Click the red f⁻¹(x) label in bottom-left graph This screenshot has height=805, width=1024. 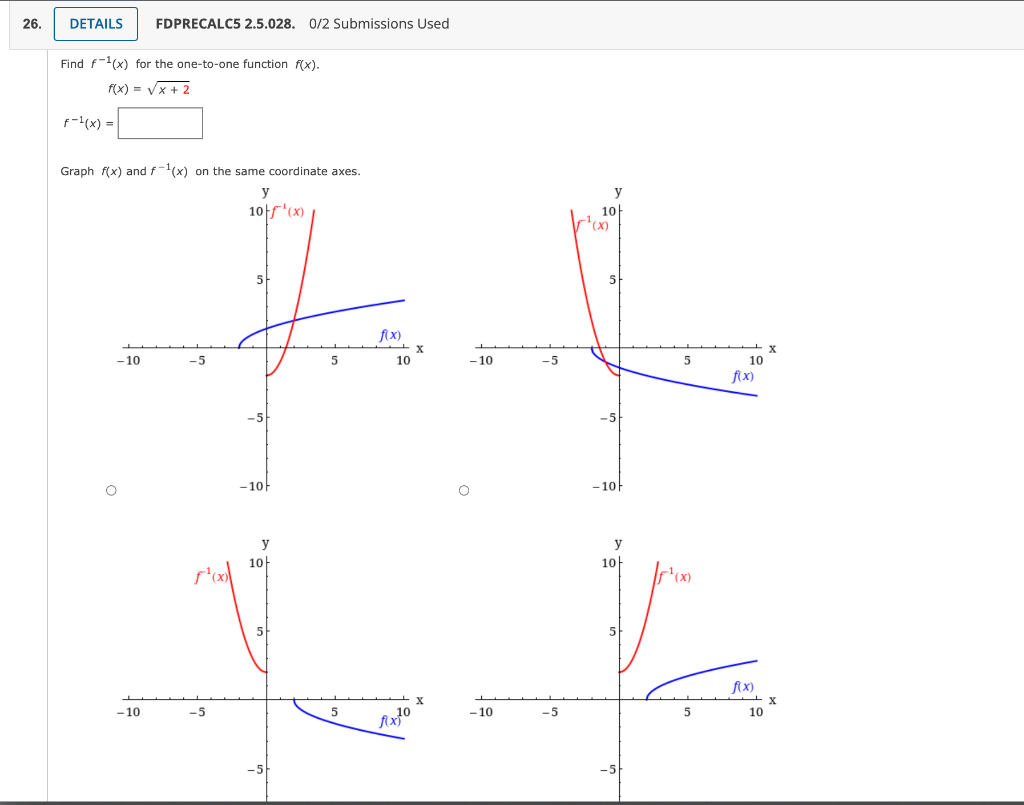210,575
